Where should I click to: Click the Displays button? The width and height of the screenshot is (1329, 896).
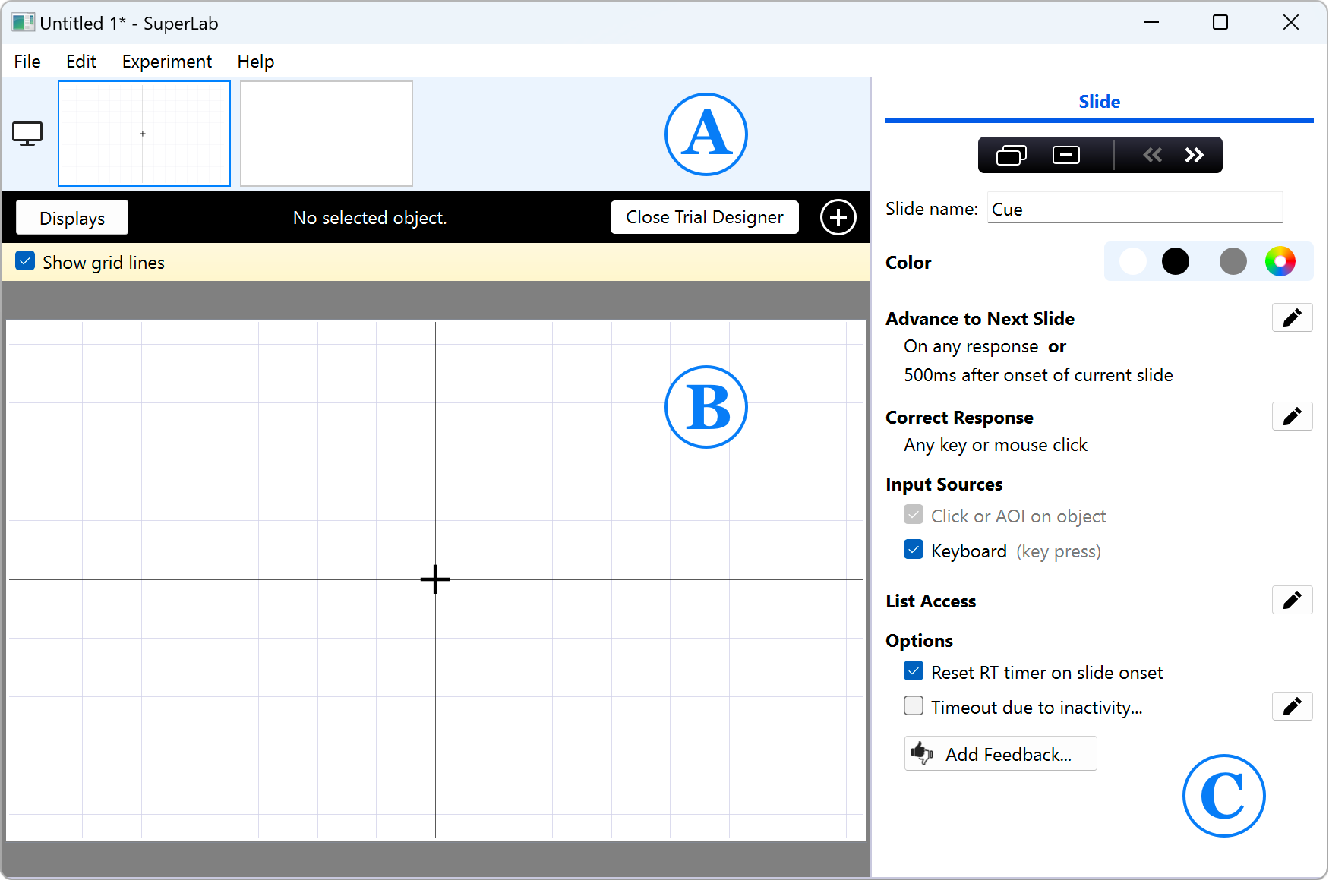[x=72, y=218]
